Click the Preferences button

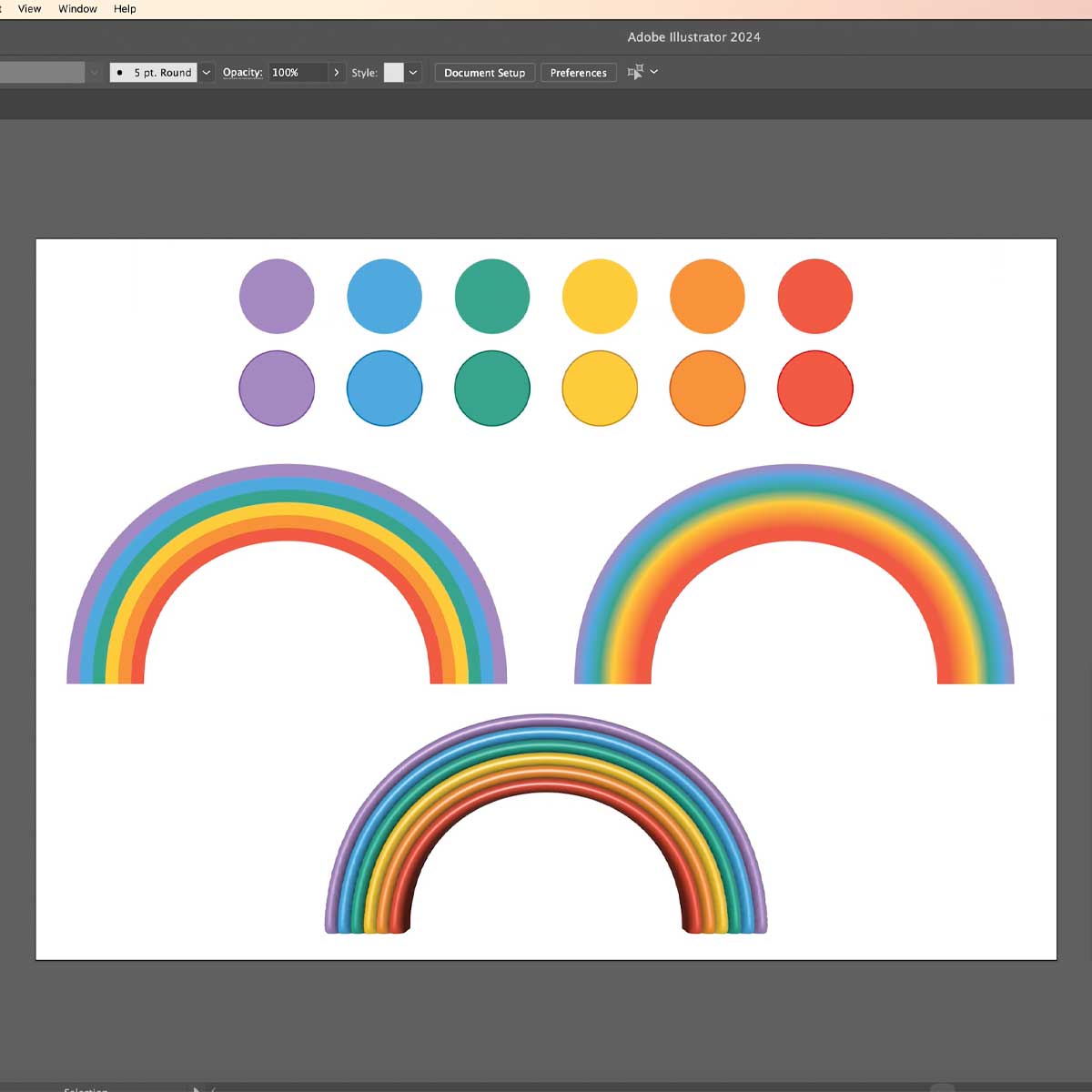[x=578, y=73]
